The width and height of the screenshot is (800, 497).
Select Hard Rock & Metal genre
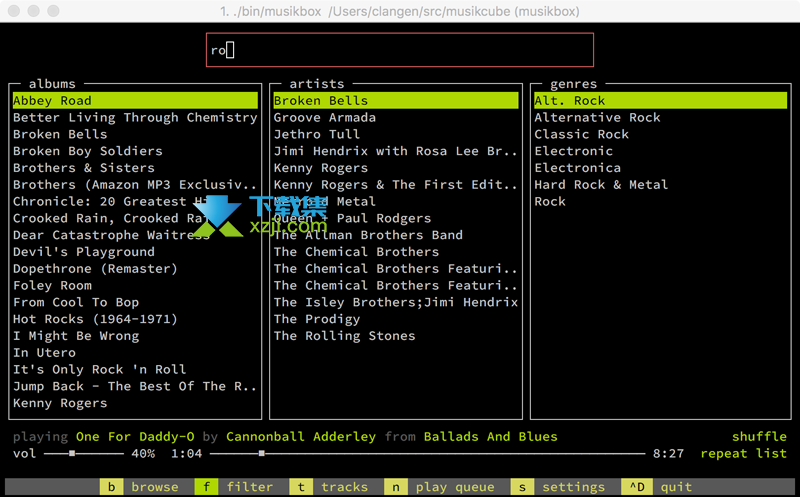661,185
